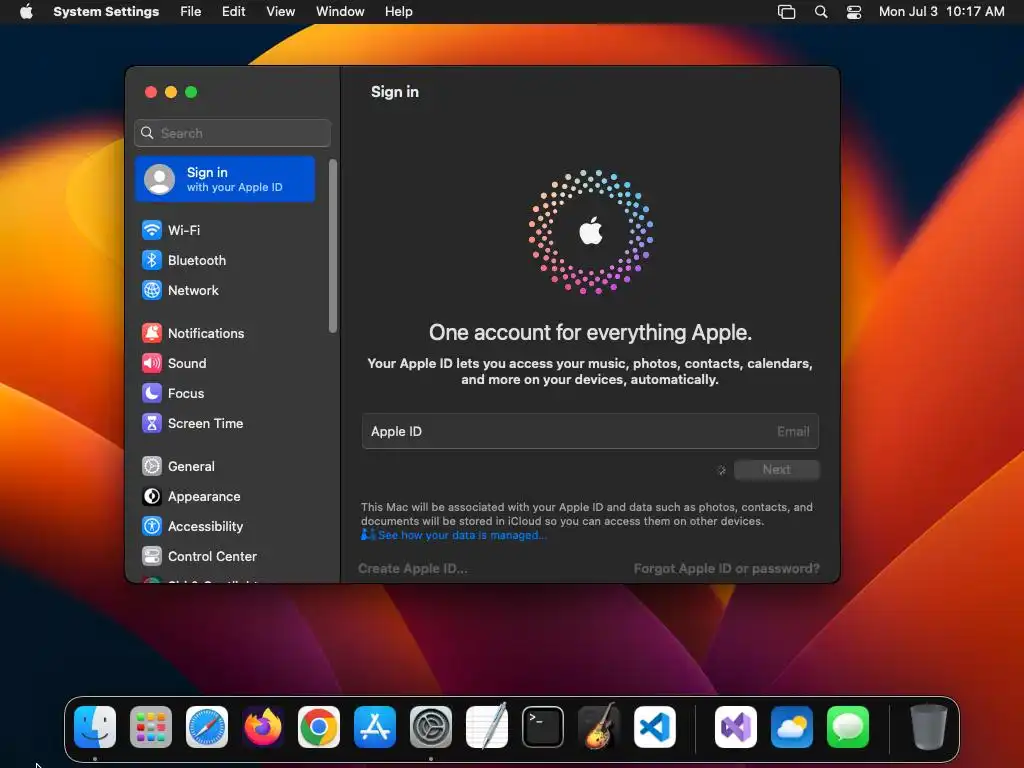Open the Edit menu
The width and height of the screenshot is (1024, 768).
click(233, 12)
